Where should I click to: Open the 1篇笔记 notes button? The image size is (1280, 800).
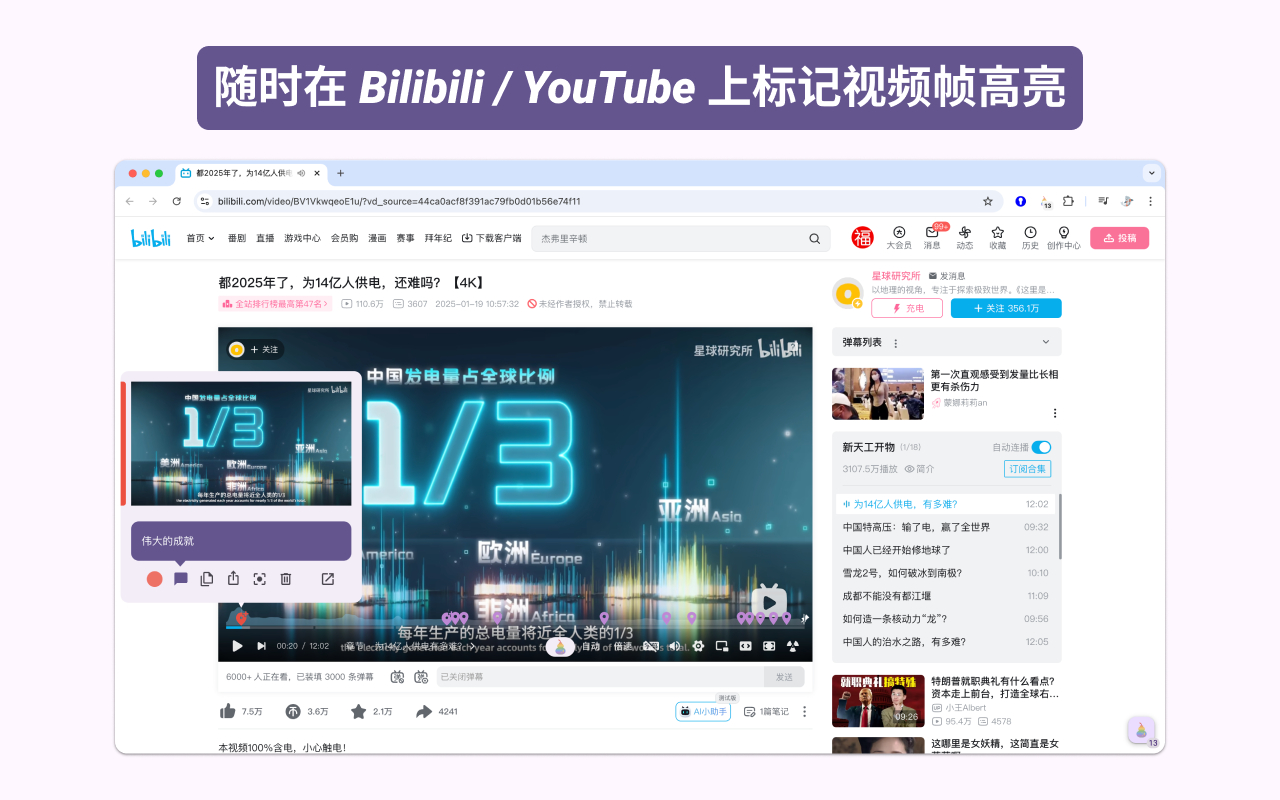click(x=766, y=711)
